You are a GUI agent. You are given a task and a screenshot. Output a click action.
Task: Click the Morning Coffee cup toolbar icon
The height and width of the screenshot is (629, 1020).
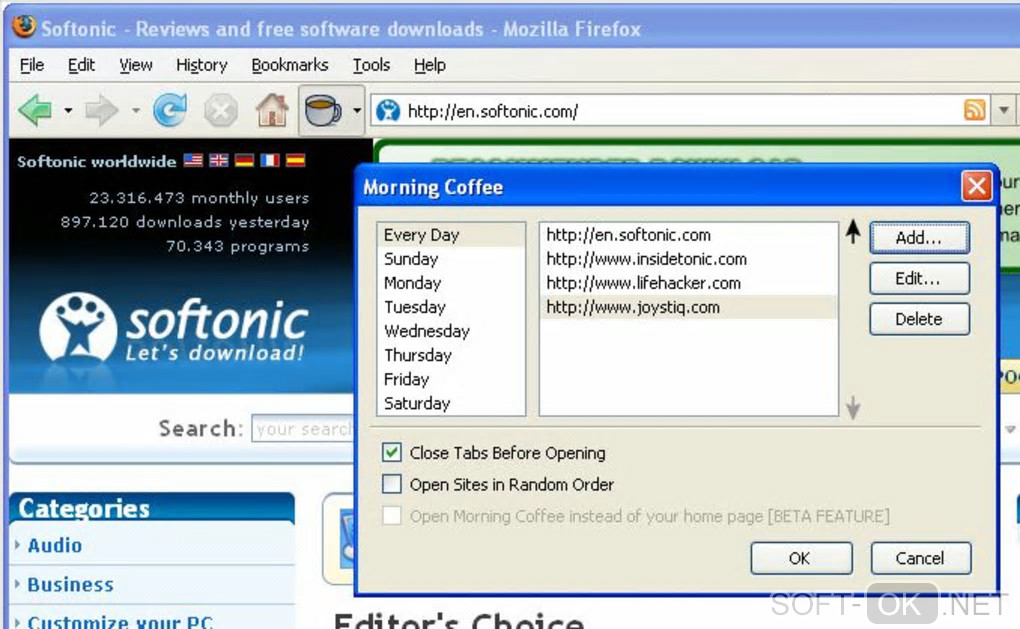click(x=323, y=110)
